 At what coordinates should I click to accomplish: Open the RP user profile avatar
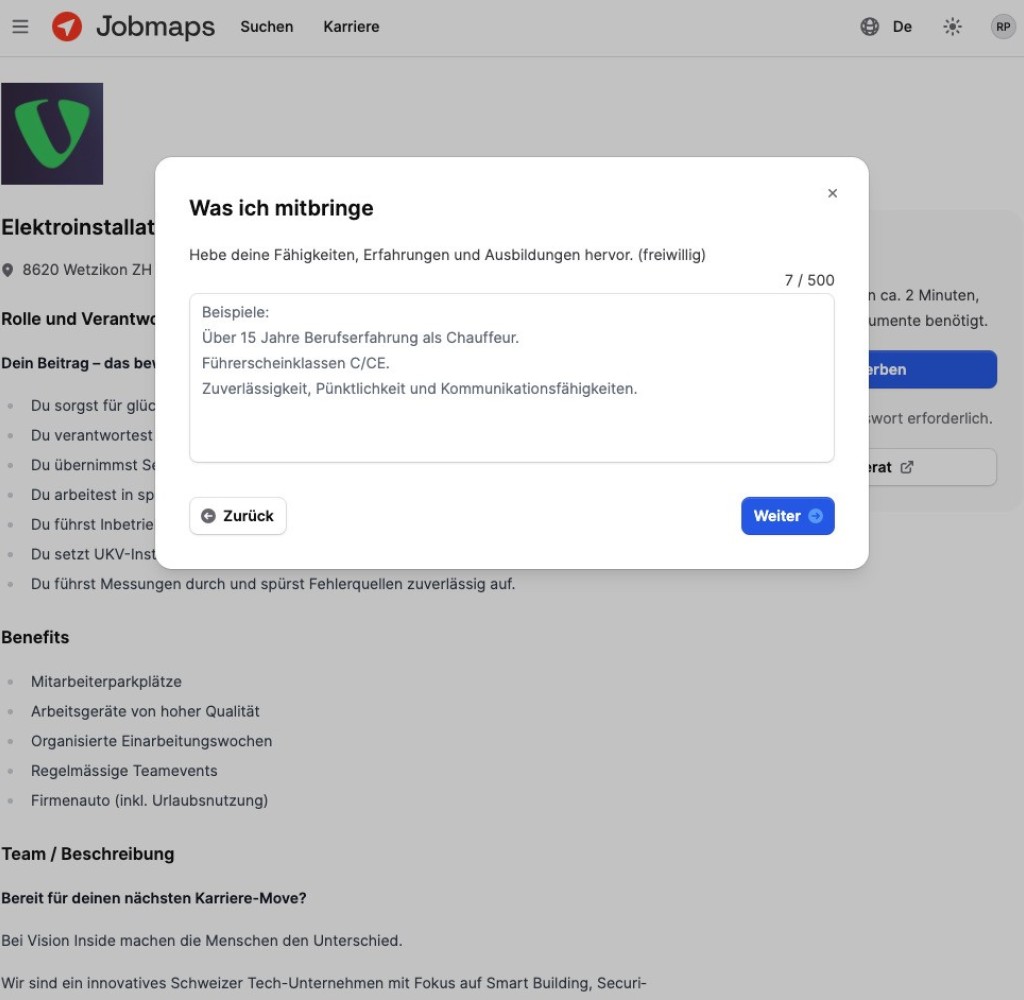pos(1002,27)
